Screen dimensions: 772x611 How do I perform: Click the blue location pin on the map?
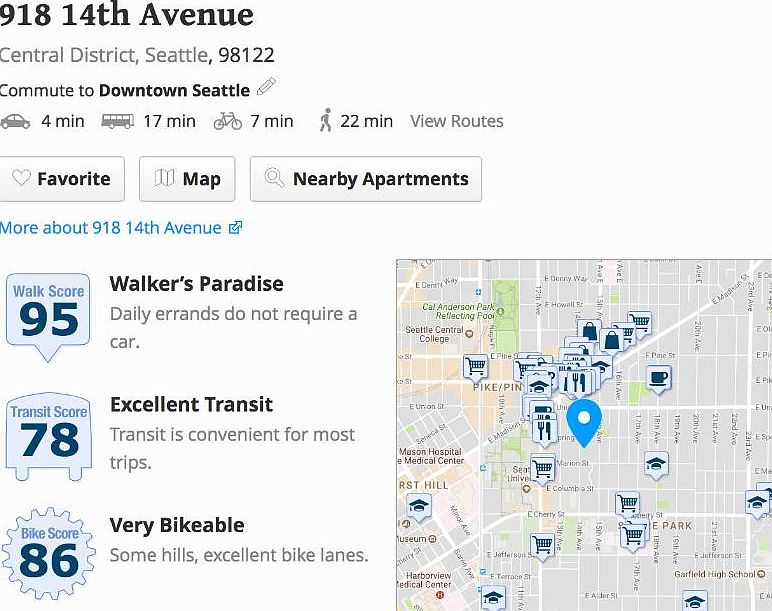click(583, 423)
